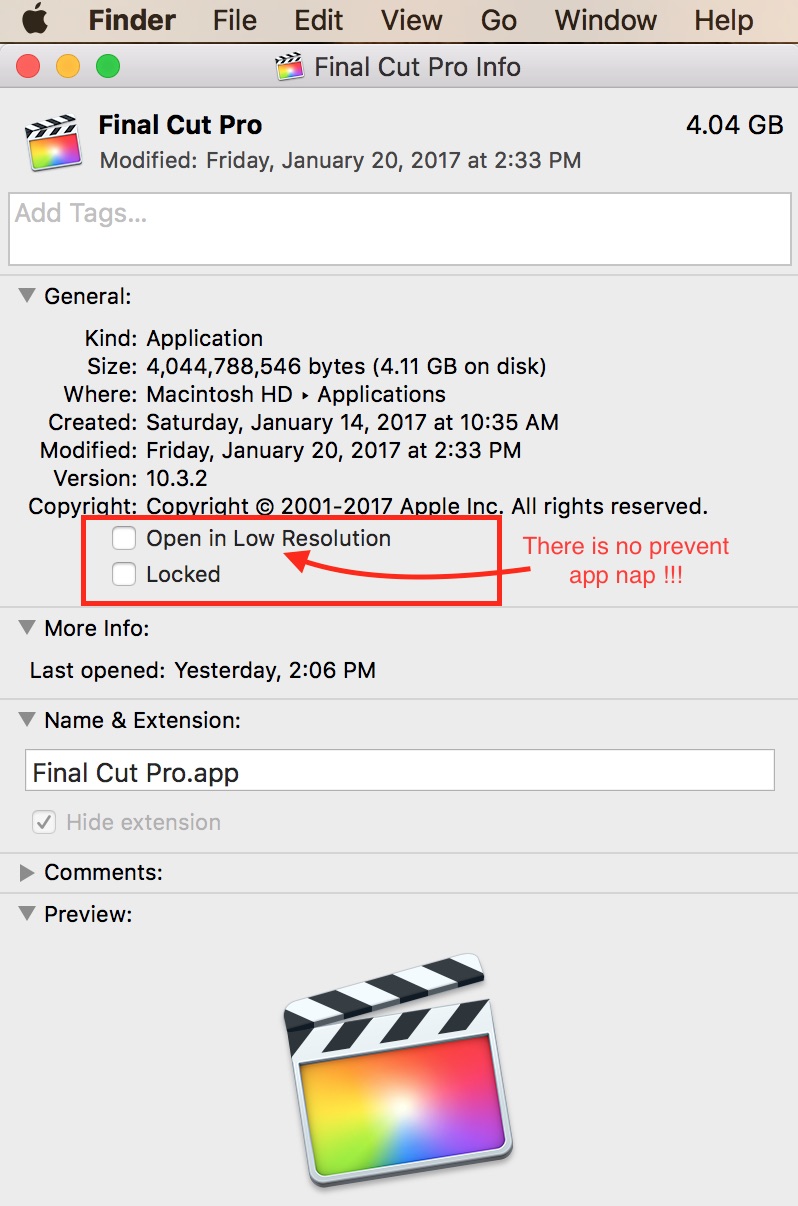Open the Go menu

pyautogui.click(x=497, y=20)
